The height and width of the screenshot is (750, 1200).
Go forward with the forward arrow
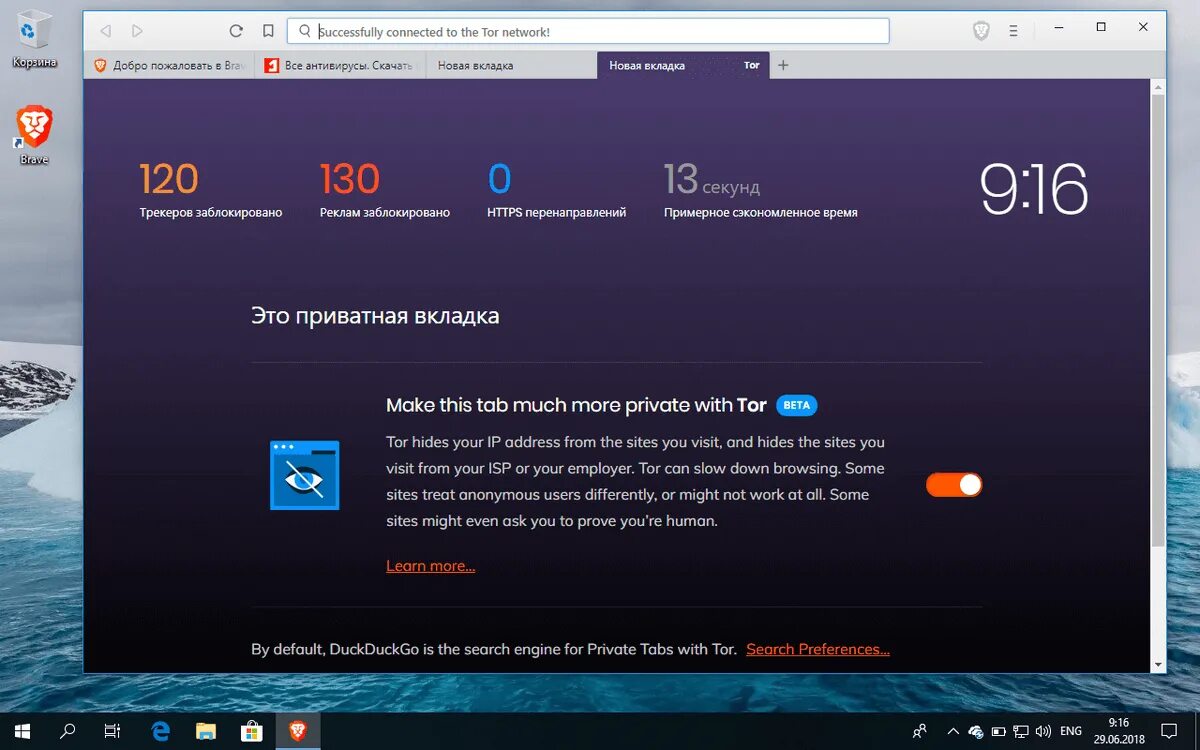coord(137,31)
